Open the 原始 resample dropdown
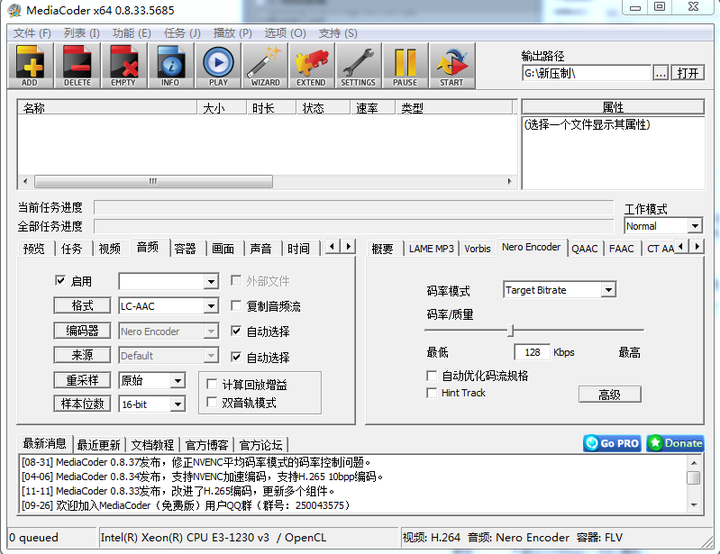Viewport: 720px width, 554px height. pyautogui.click(x=152, y=380)
